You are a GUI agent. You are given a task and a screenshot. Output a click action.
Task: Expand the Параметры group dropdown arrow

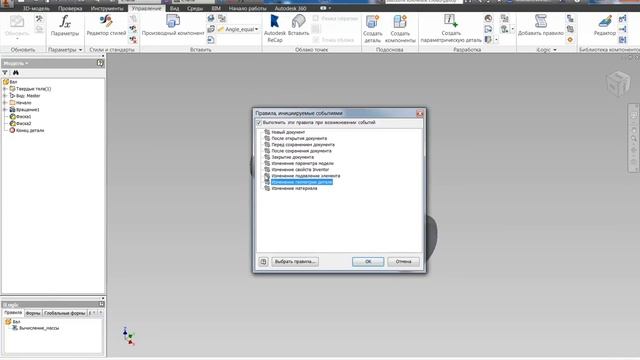(x=80, y=50)
